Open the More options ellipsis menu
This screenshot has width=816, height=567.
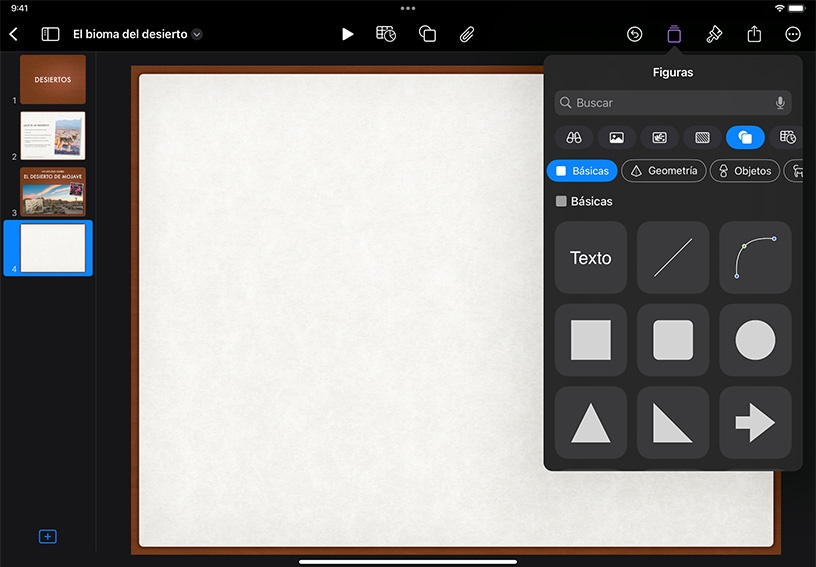pyautogui.click(x=793, y=34)
